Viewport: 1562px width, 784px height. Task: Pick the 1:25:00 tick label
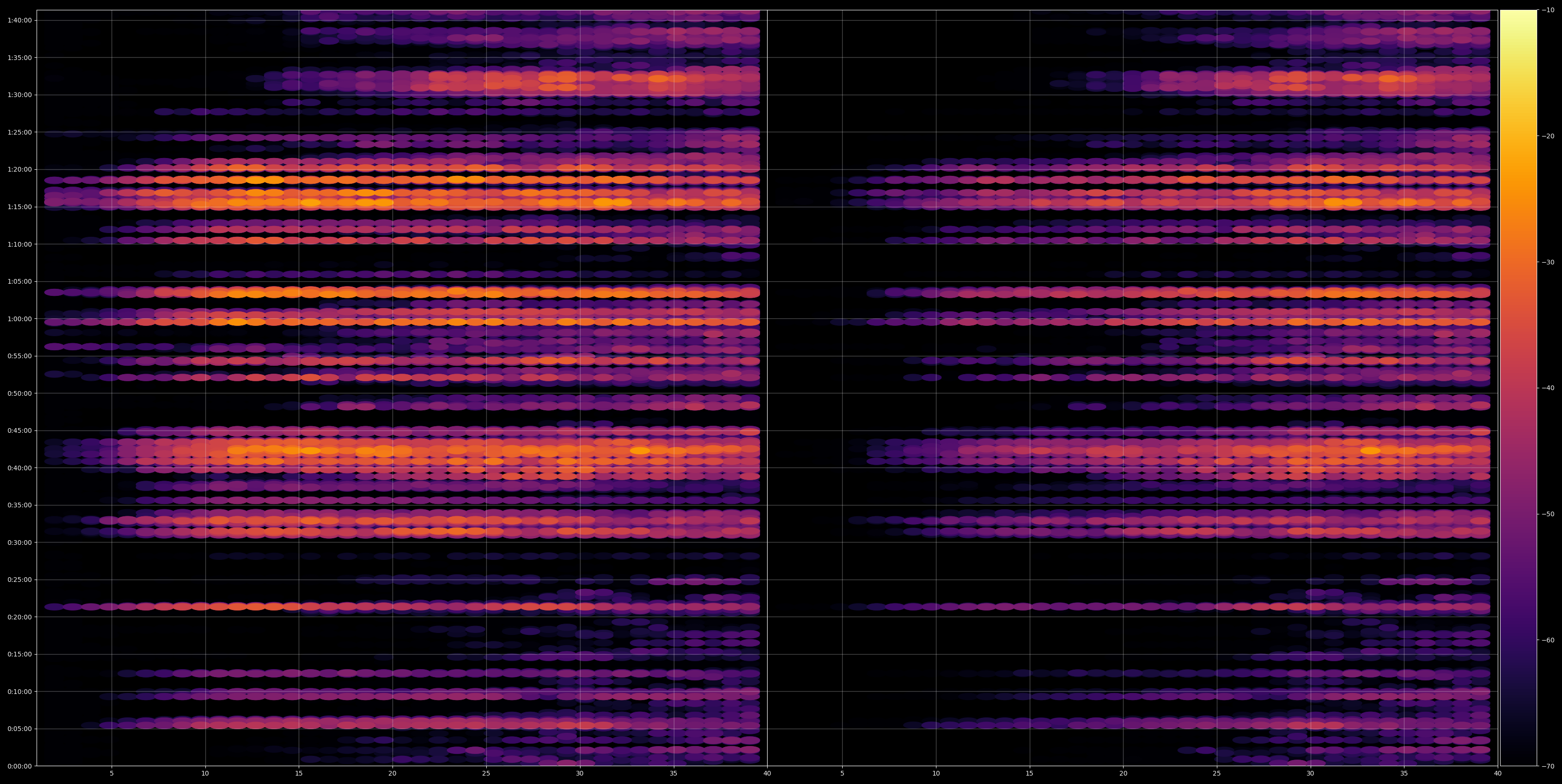[19, 132]
